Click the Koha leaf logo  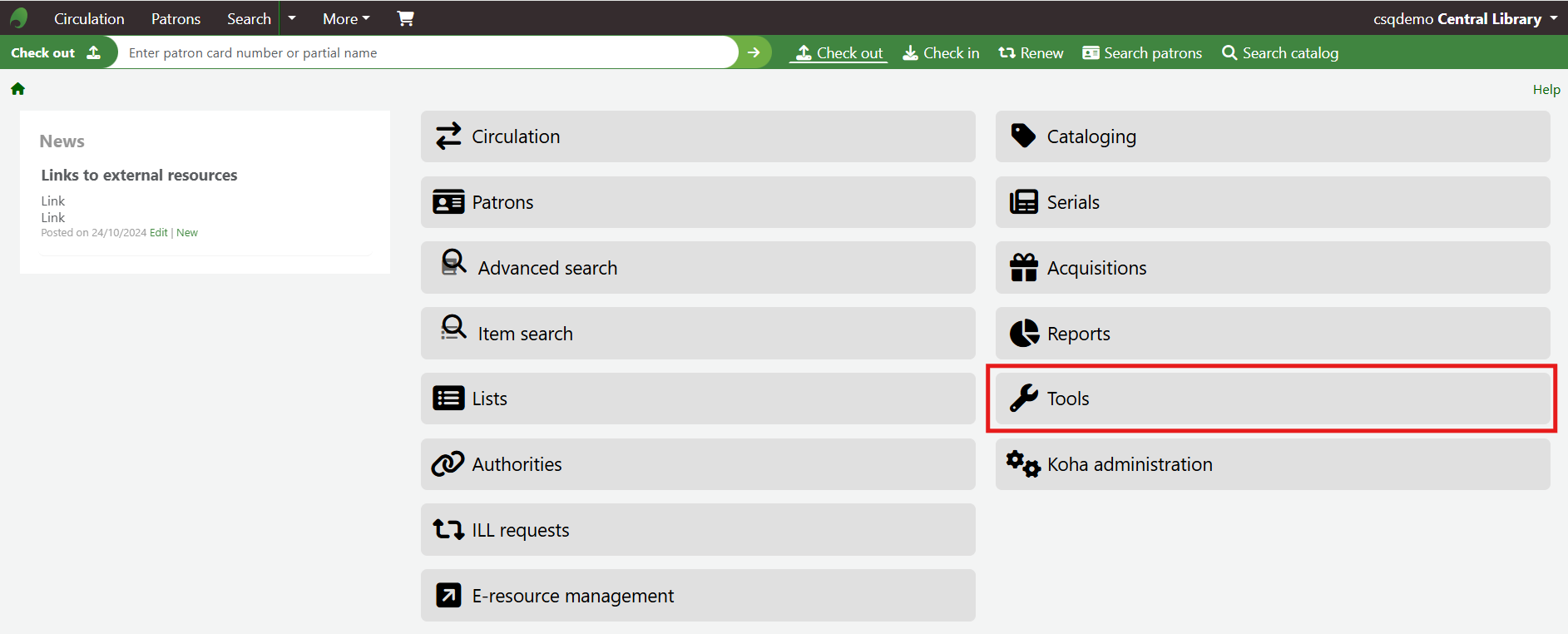coord(19,17)
